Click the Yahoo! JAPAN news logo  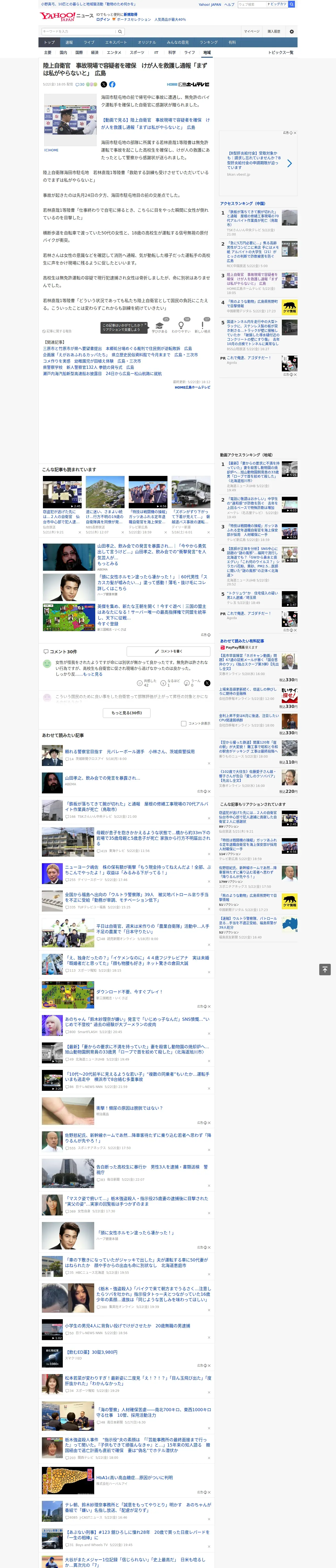point(67,16)
